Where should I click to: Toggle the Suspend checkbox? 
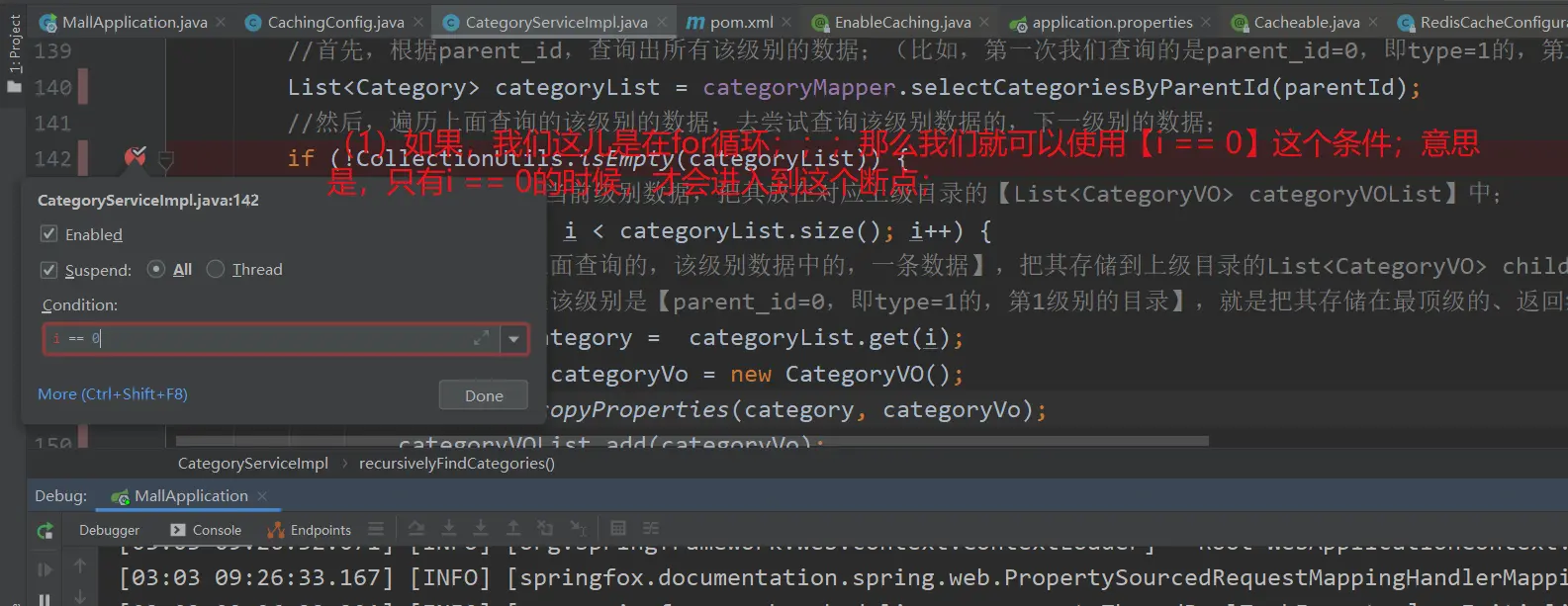pyautogui.click(x=48, y=270)
